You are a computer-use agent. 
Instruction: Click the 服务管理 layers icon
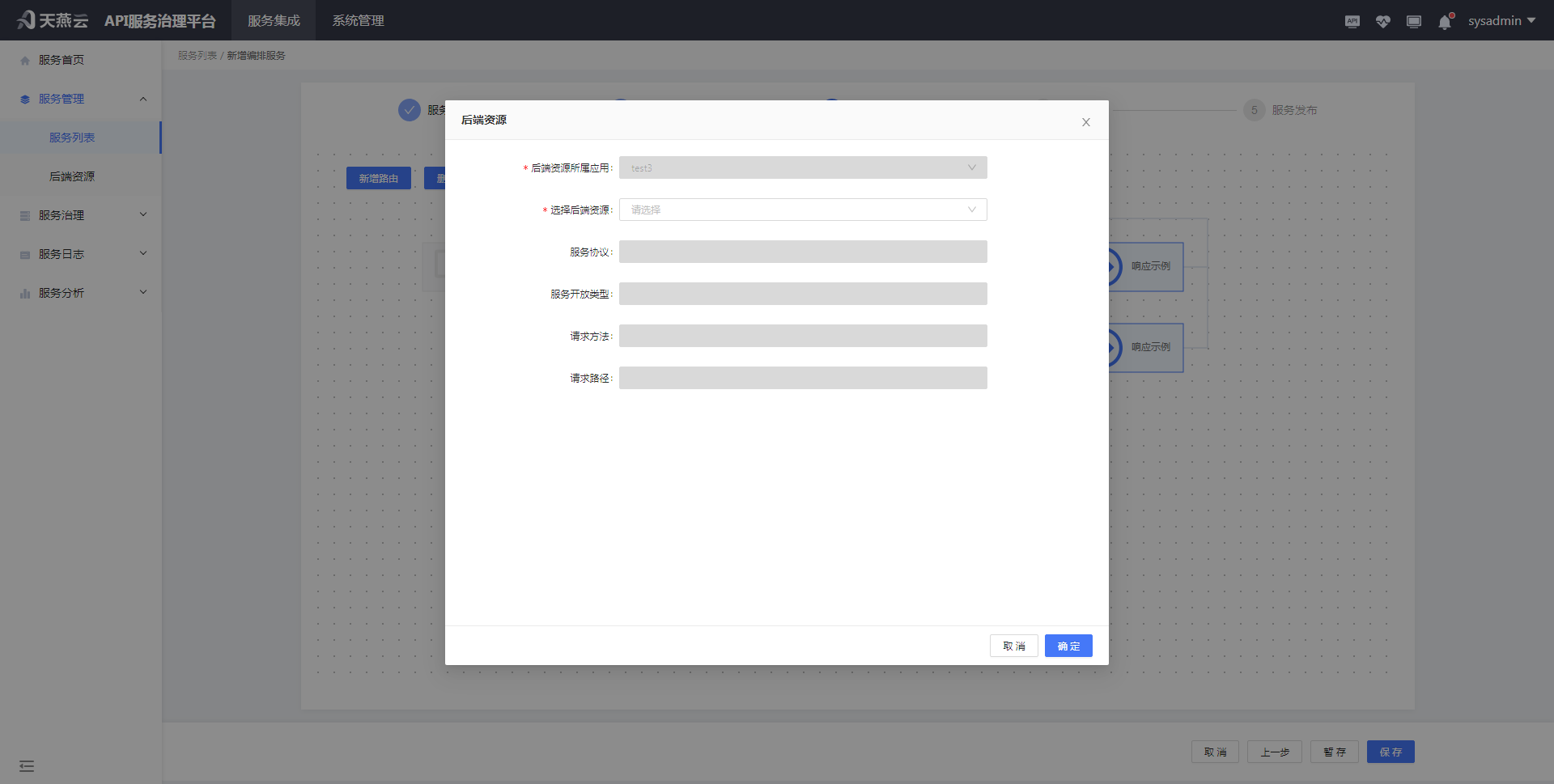23,98
